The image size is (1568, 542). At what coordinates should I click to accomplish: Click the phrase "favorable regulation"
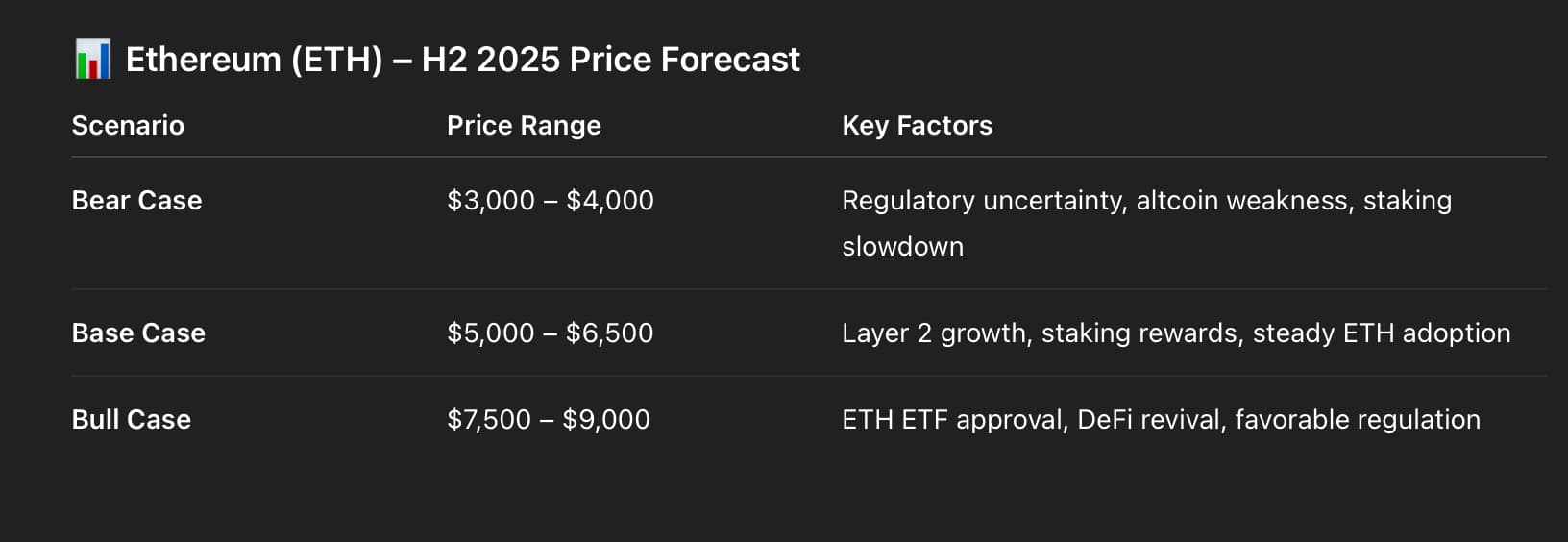[x=1357, y=420]
